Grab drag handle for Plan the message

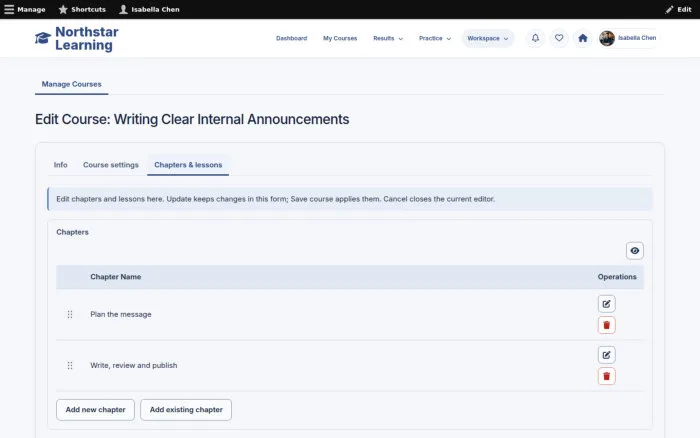coord(70,314)
